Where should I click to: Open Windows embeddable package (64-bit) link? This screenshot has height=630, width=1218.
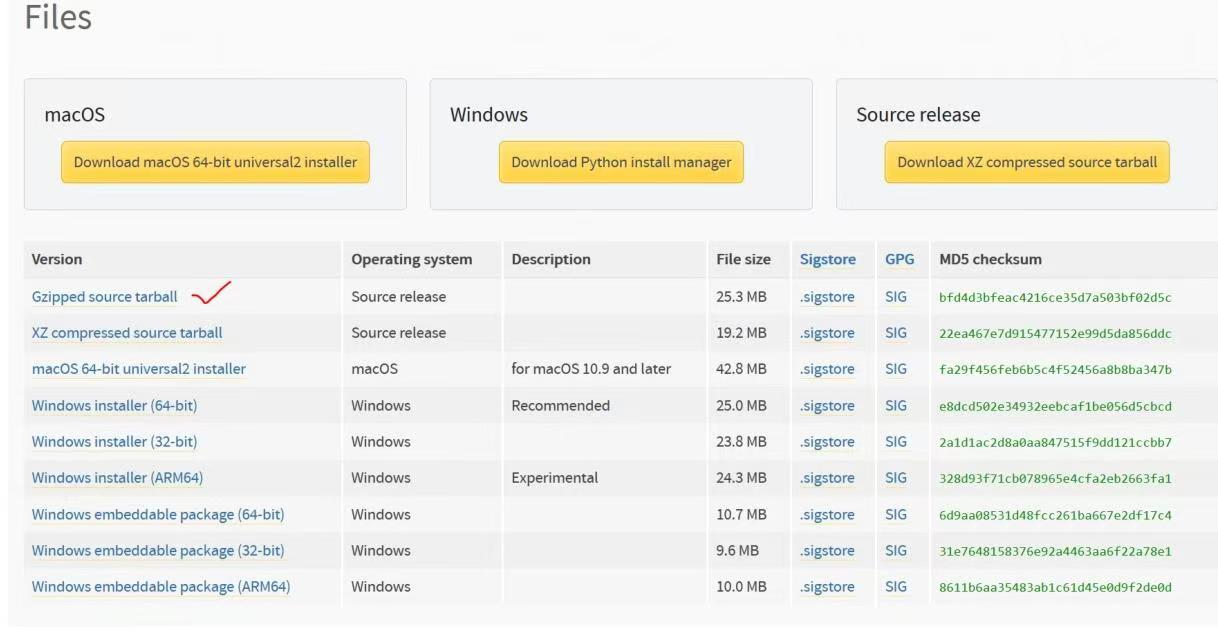158,515
